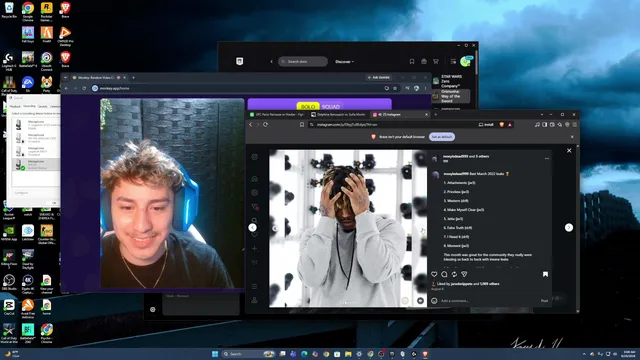Open the settings gear below the Monkey video
Screen dimensions: 640x360
pyautogui.click(x=153, y=309)
